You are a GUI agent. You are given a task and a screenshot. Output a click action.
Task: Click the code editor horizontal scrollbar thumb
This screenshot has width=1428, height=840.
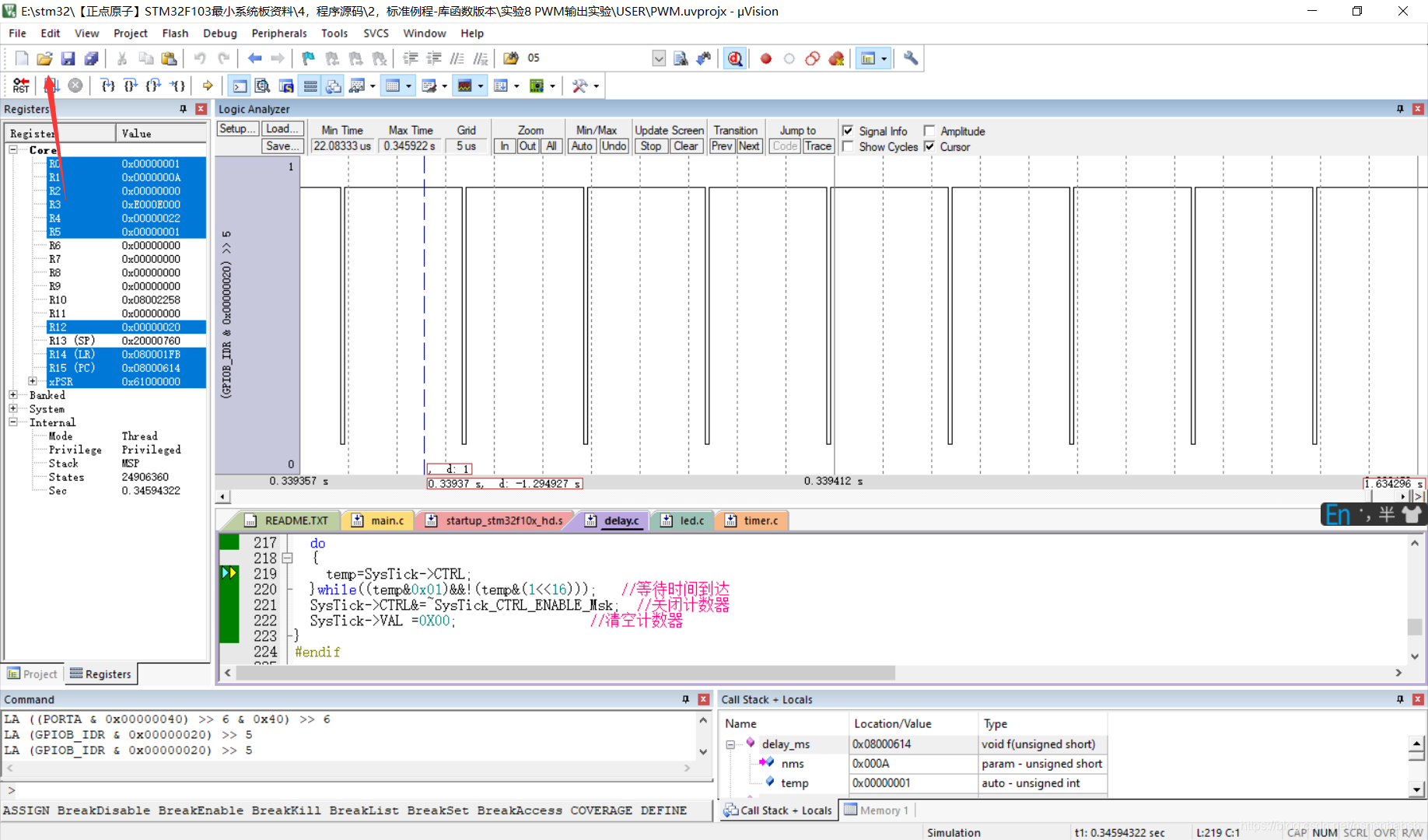tap(565, 673)
